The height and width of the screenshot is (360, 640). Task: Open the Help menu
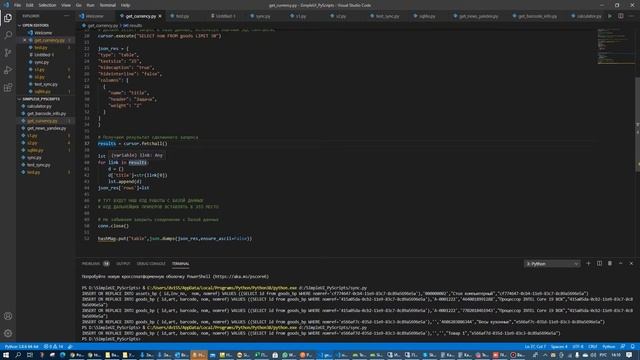click(x=125, y=5)
